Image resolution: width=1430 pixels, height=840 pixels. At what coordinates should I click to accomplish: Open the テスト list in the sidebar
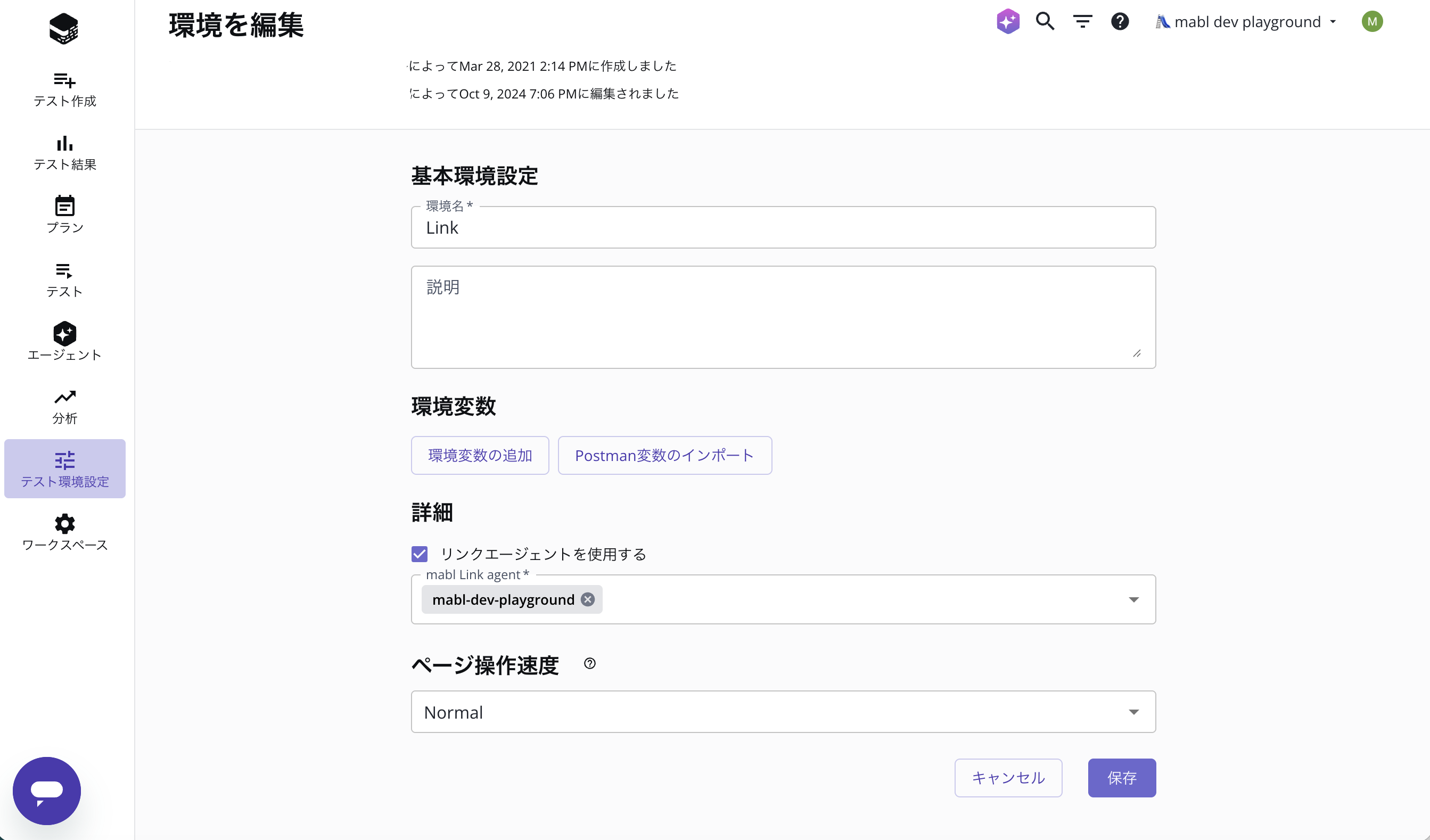coord(65,280)
